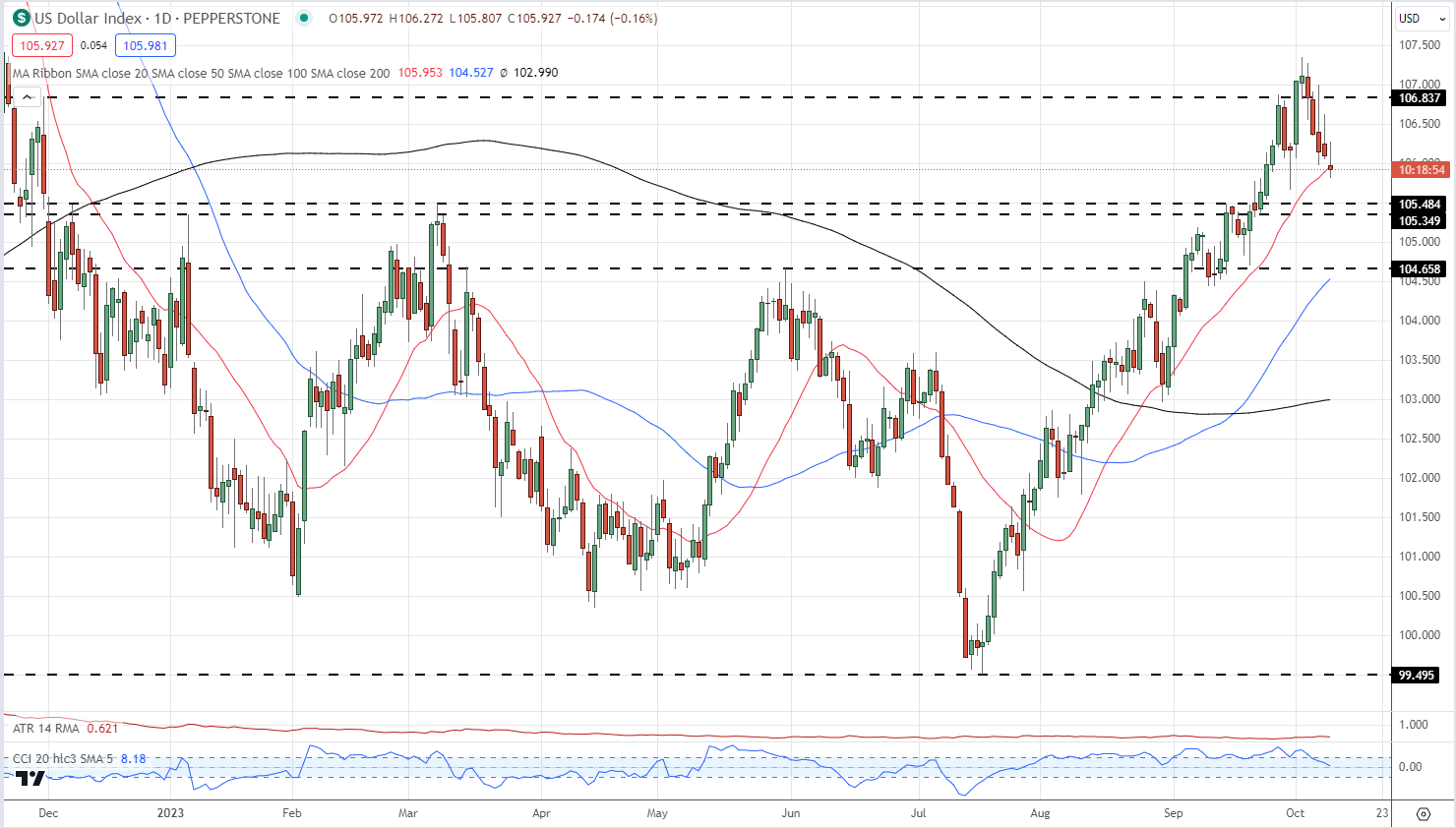Click the H106.272 high price value
The width and height of the screenshot is (1456, 828).
click(417, 18)
